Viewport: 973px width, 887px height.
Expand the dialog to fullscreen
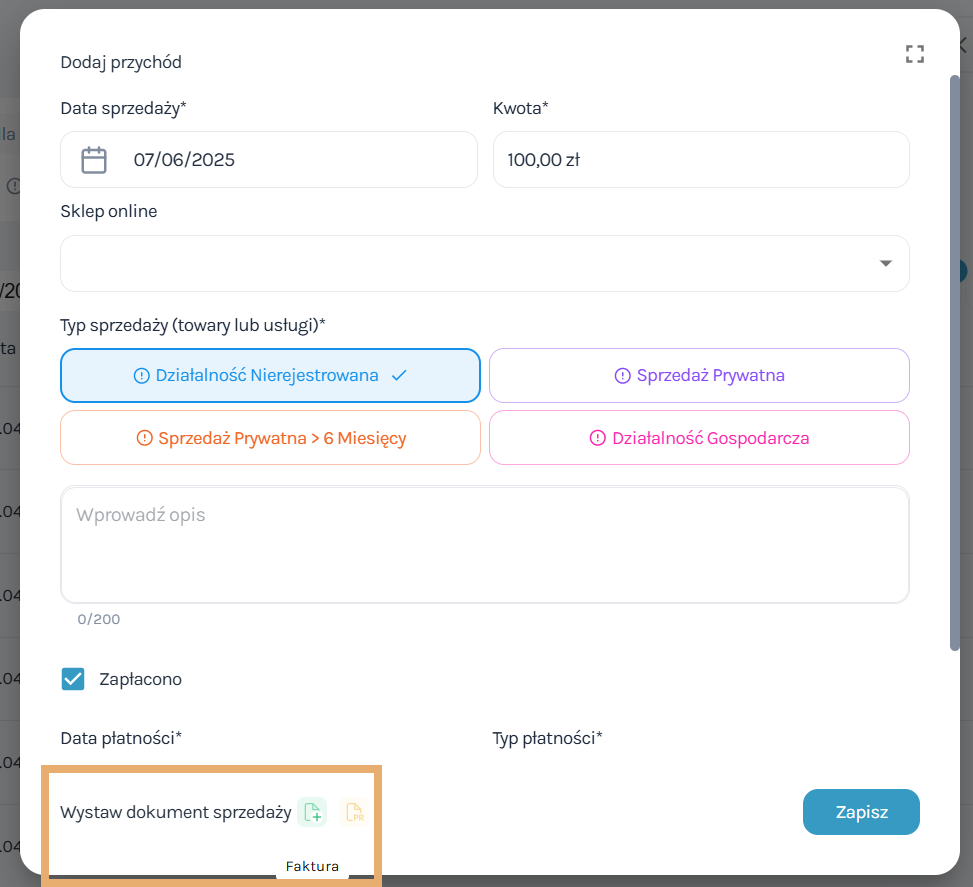[x=915, y=54]
